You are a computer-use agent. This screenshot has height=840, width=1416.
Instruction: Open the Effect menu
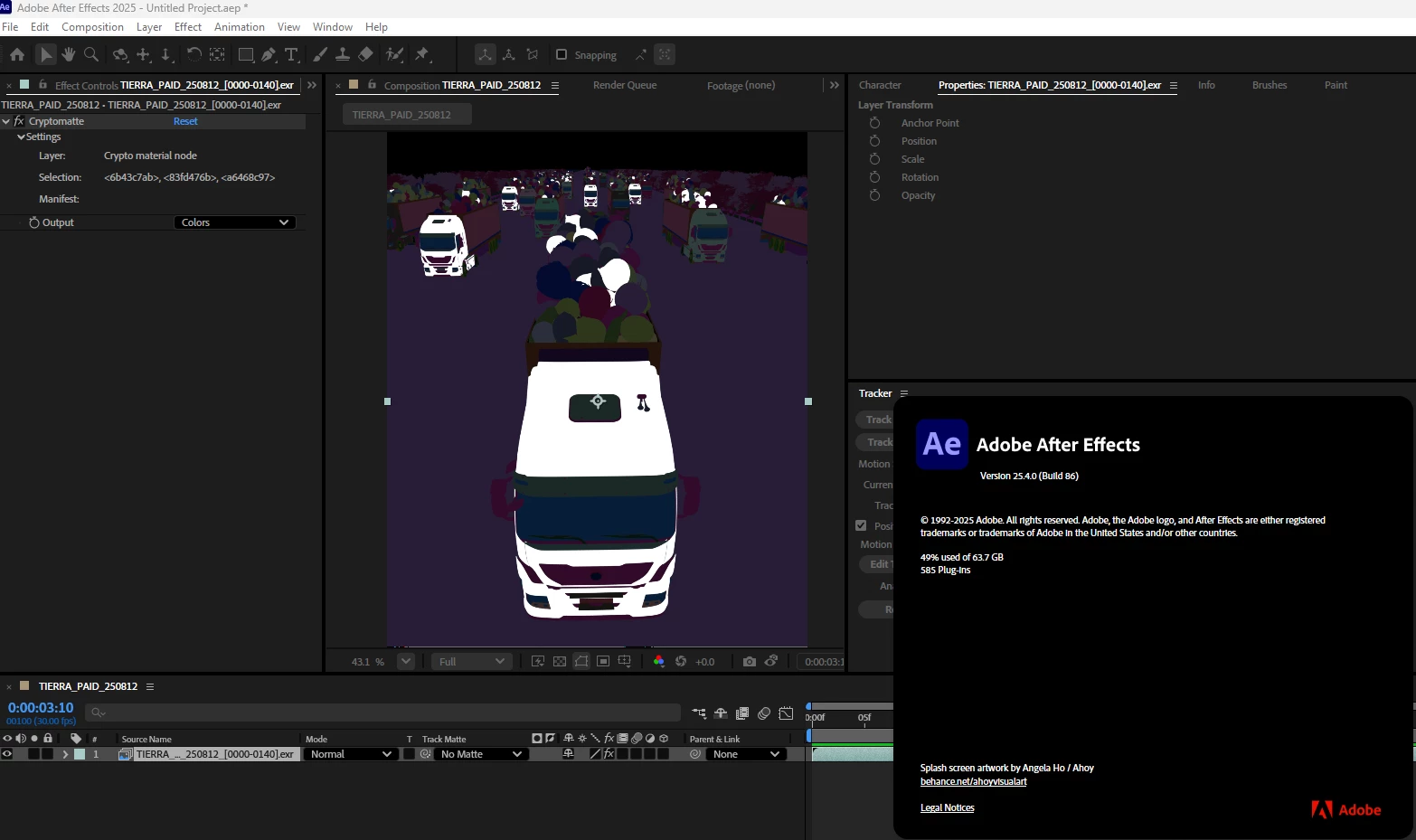pos(188,27)
